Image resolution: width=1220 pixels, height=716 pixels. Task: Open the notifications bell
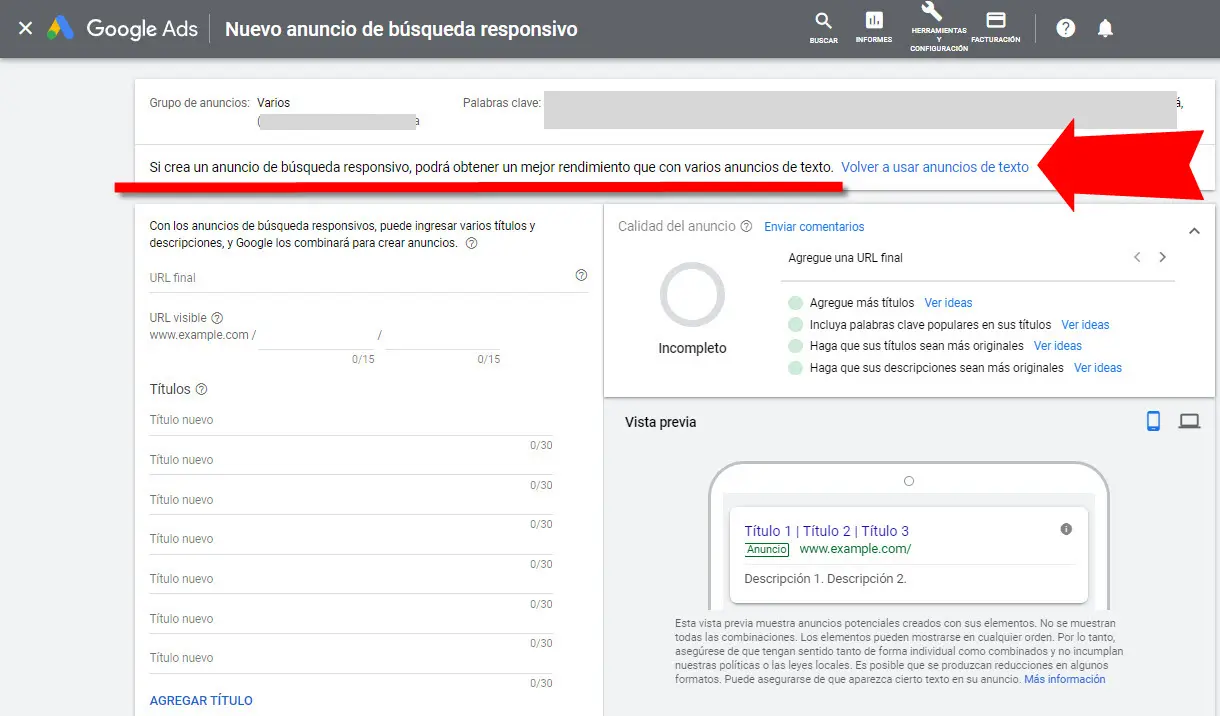[1105, 28]
